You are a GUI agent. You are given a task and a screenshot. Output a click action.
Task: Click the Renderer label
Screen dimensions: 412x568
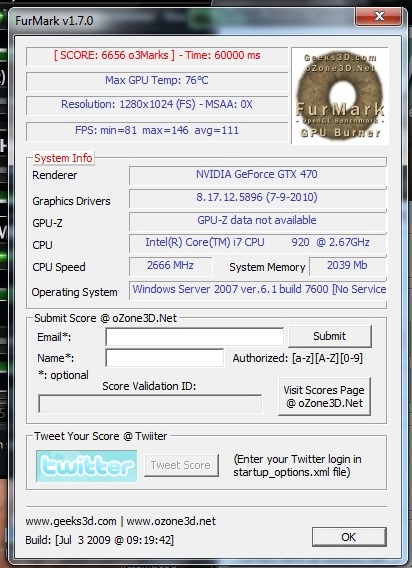(55, 175)
